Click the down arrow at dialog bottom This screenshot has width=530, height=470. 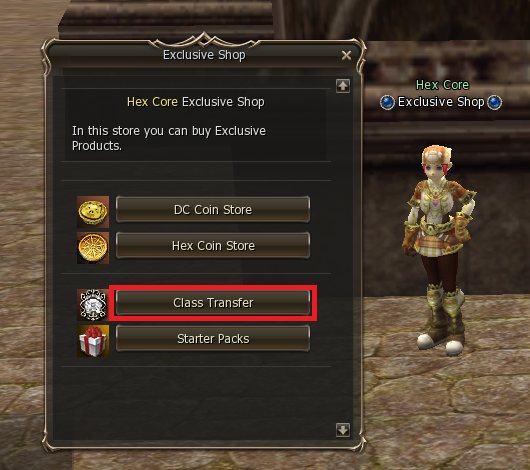point(343,430)
